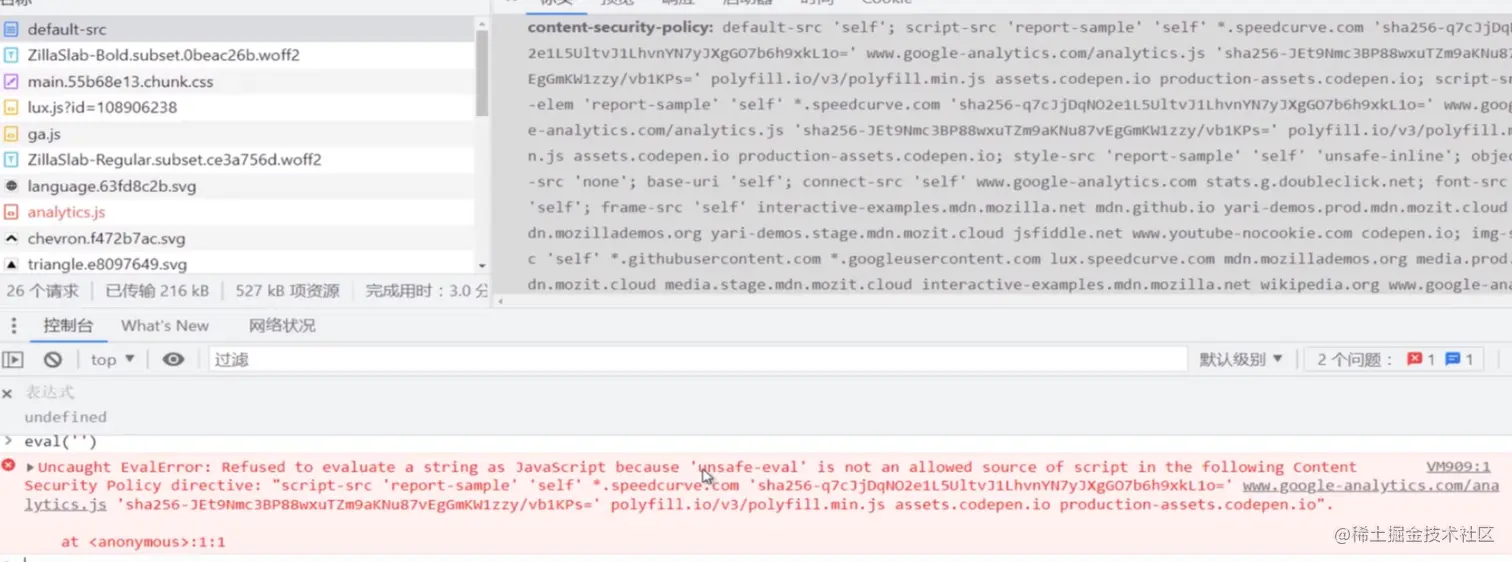Select triangle.e8097649.svg request
Image resolution: width=1512 pixels, height=562 pixels.
(x=238, y=265)
